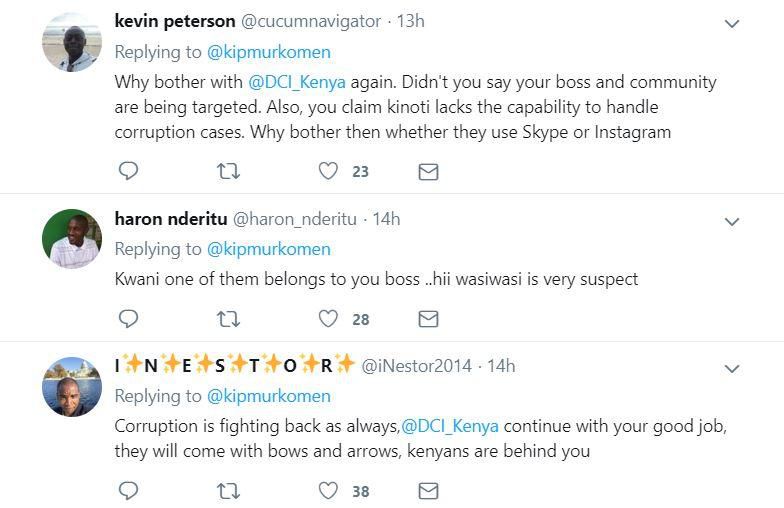
Task: Share iNestor2014's tweet via direct message
Action: 428,491
